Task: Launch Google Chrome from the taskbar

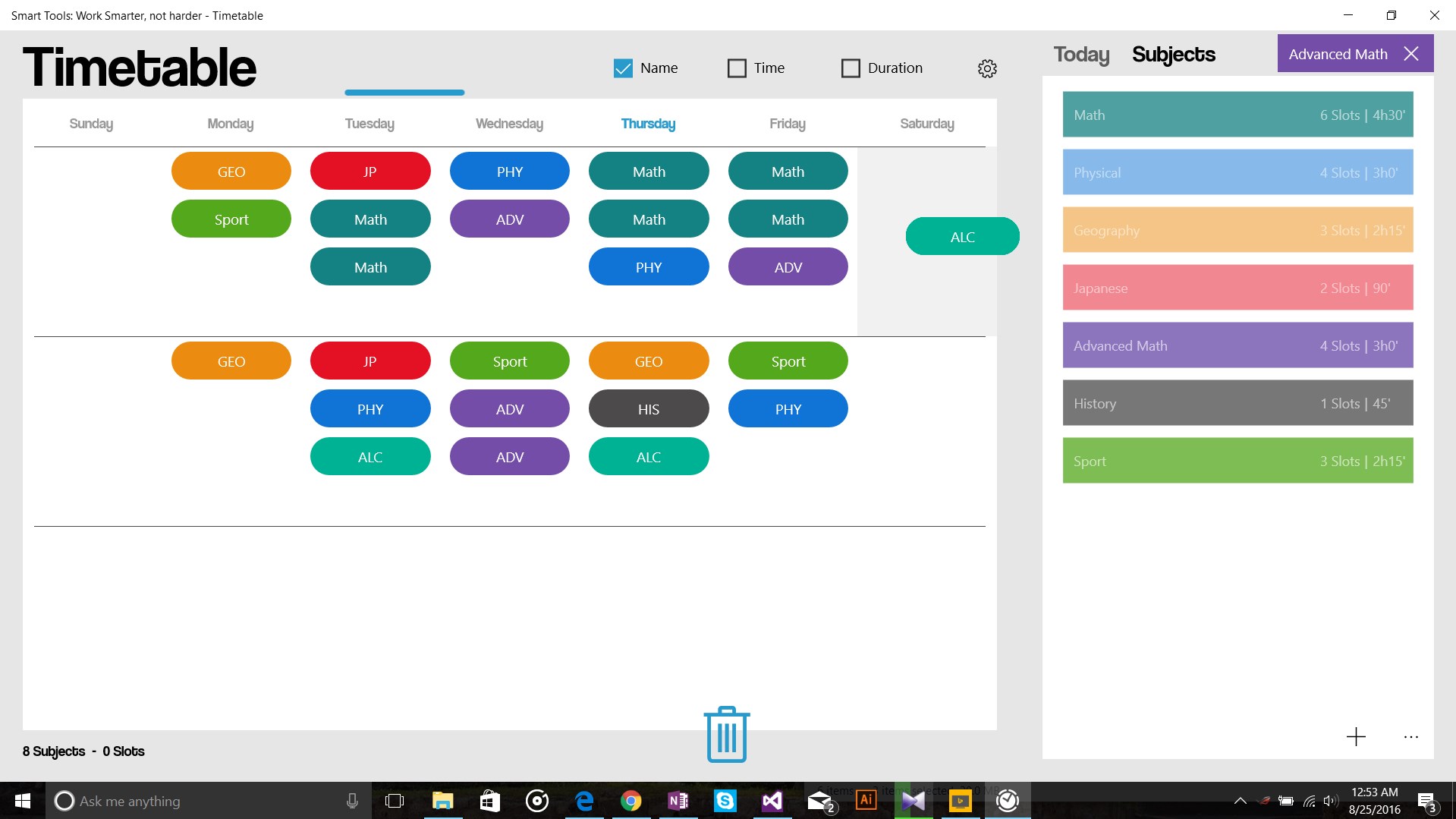Action: [631, 801]
